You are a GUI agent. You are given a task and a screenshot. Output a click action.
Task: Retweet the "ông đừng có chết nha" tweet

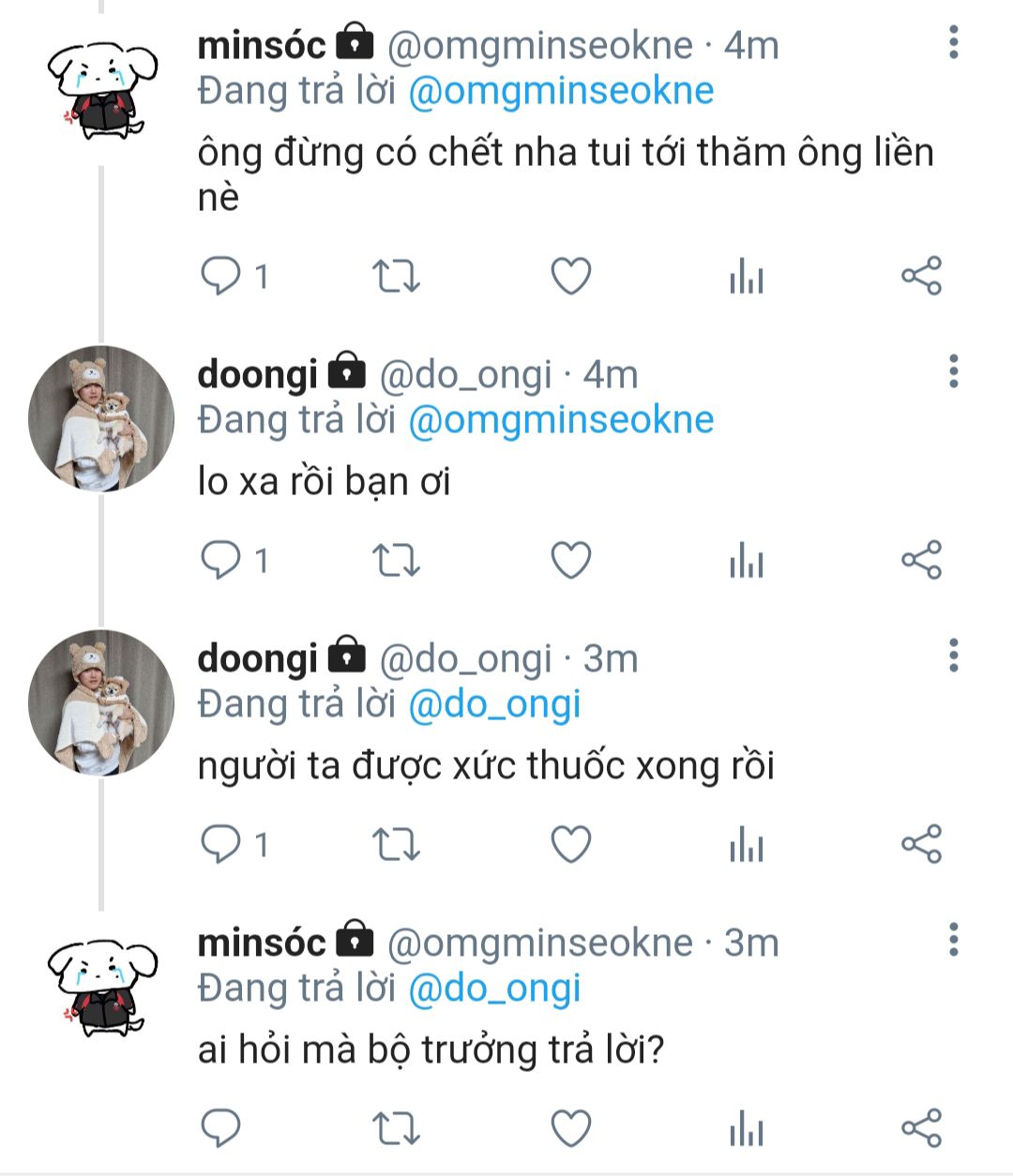click(396, 277)
